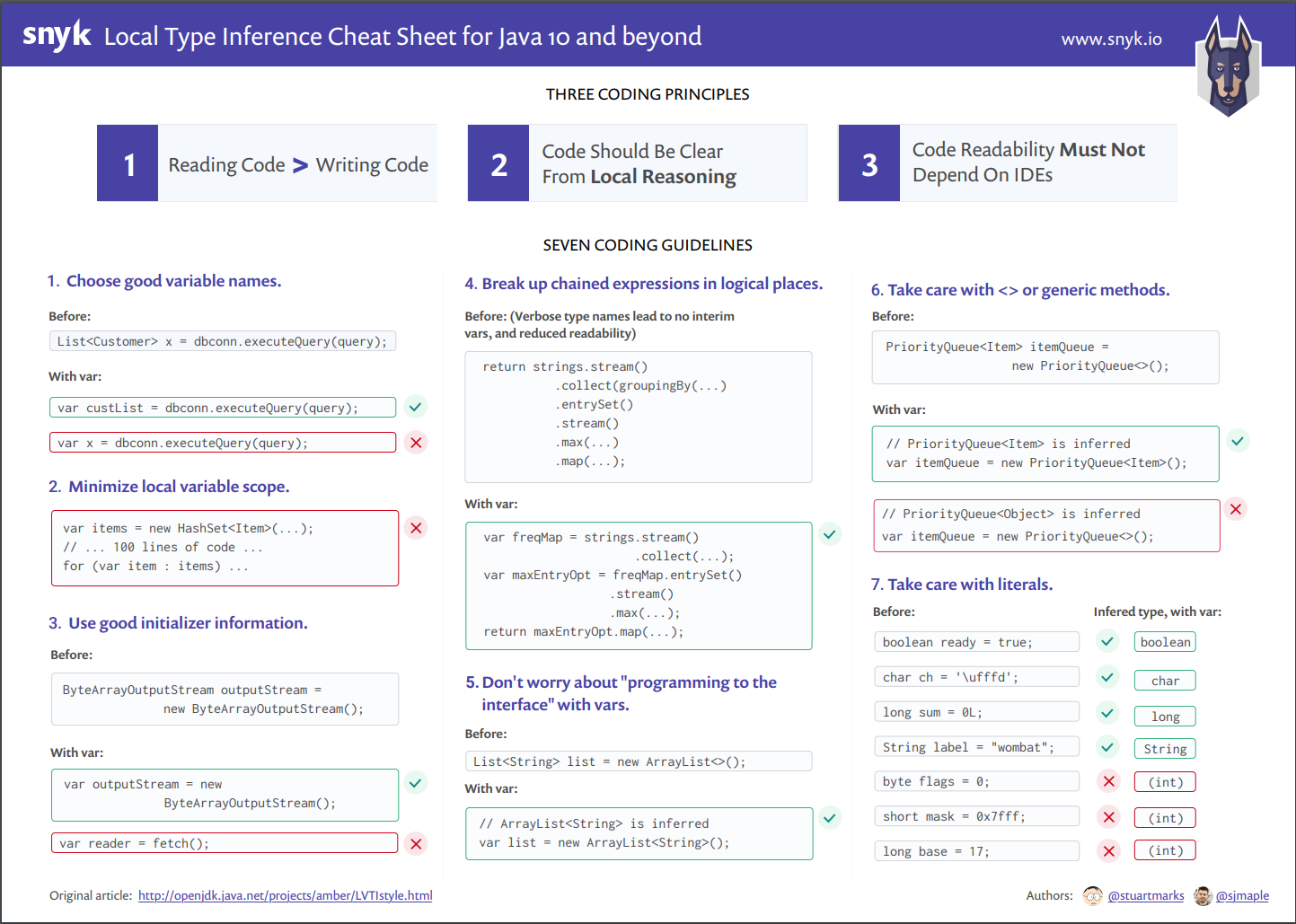Image resolution: width=1296 pixels, height=924 pixels.
Task: Select the '(int)' box beside byte flags
Action: click(x=1165, y=782)
